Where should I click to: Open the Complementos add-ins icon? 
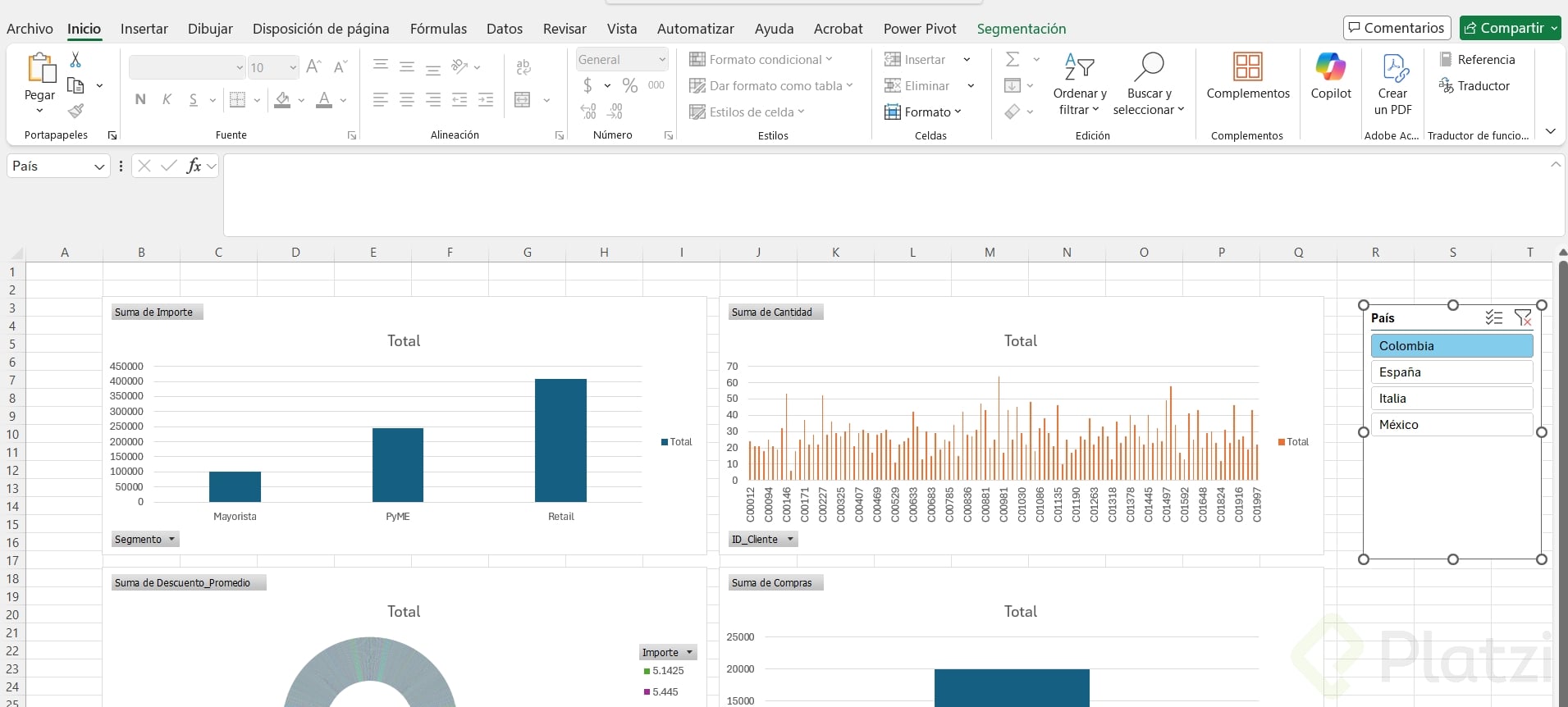[x=1247, y=67]
